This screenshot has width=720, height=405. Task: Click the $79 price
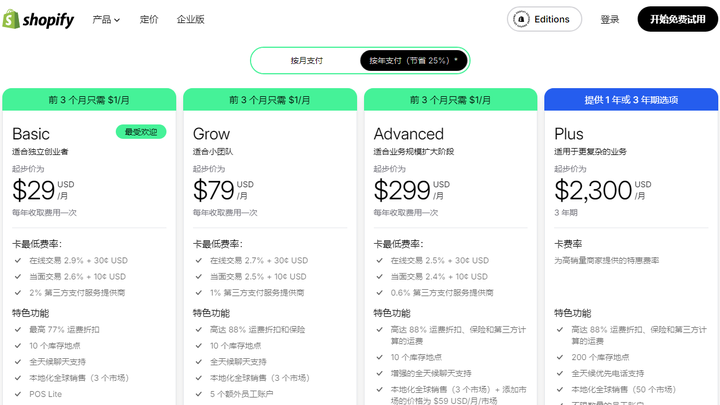click(x=214, y=190)
